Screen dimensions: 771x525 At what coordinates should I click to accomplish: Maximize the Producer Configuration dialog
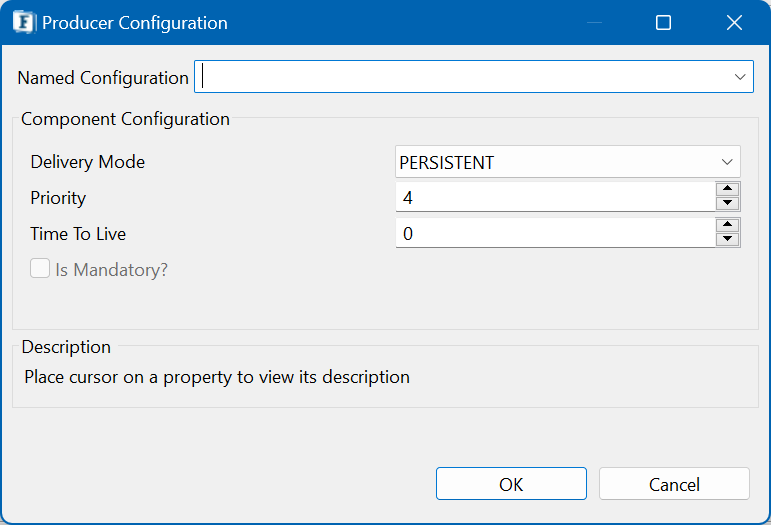[663, 23]
